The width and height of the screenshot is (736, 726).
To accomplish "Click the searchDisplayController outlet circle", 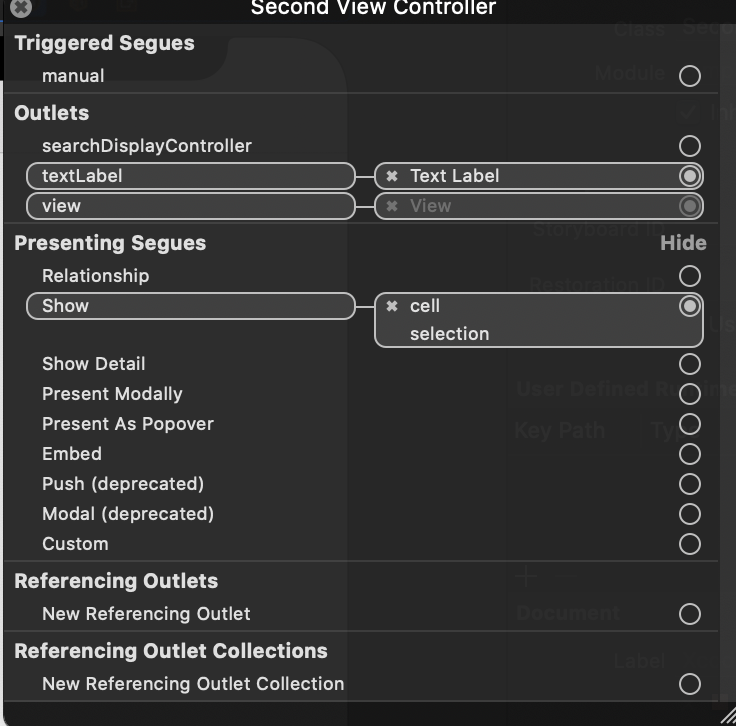I will tap(690, 146).
